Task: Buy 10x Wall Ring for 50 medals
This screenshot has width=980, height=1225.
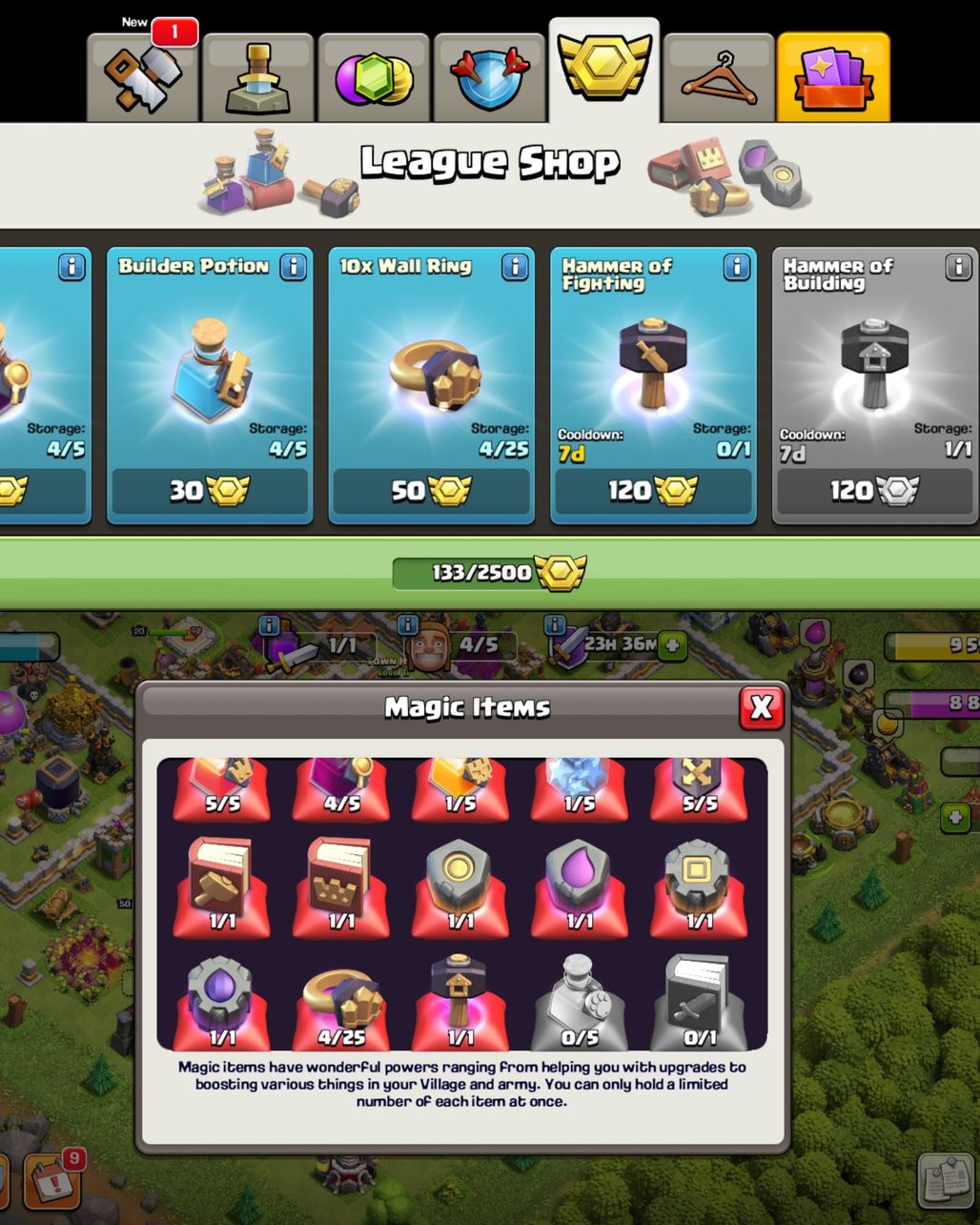Action: pyautogui.click(x=431, y=491)
